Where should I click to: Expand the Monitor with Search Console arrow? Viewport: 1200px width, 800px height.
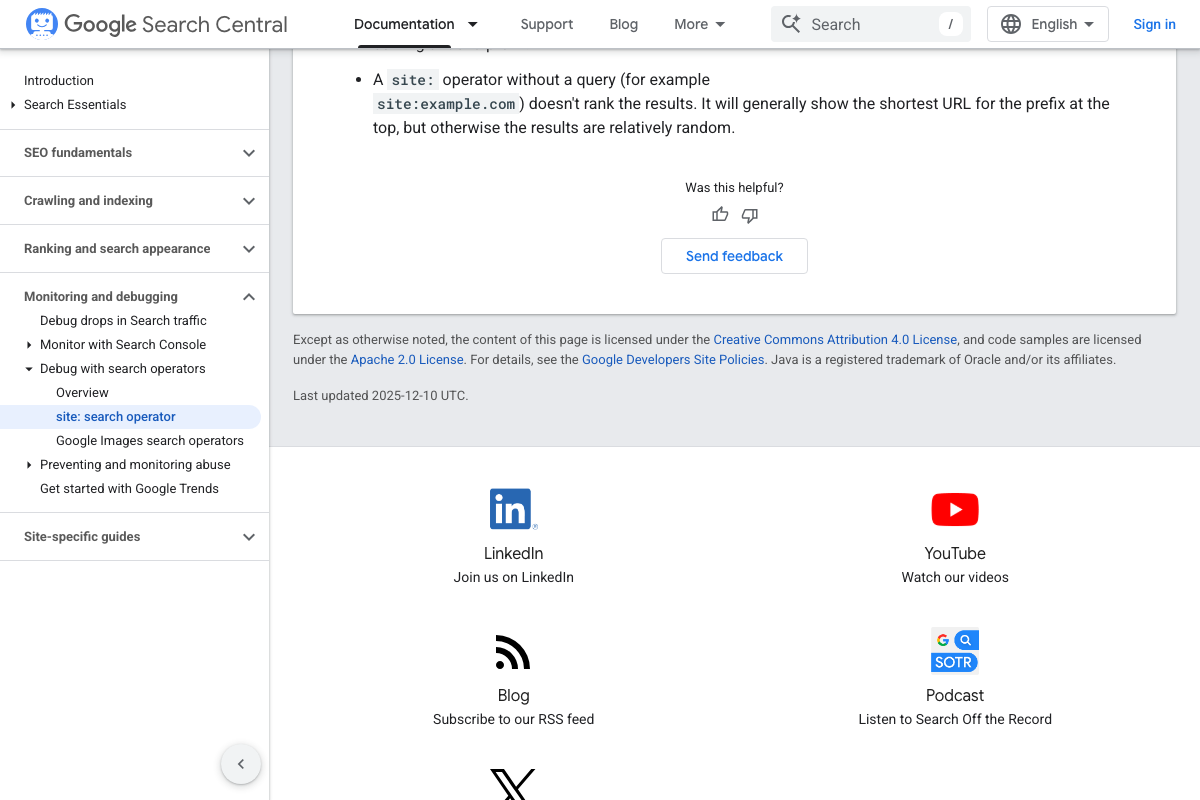click(x=29, y=345)
